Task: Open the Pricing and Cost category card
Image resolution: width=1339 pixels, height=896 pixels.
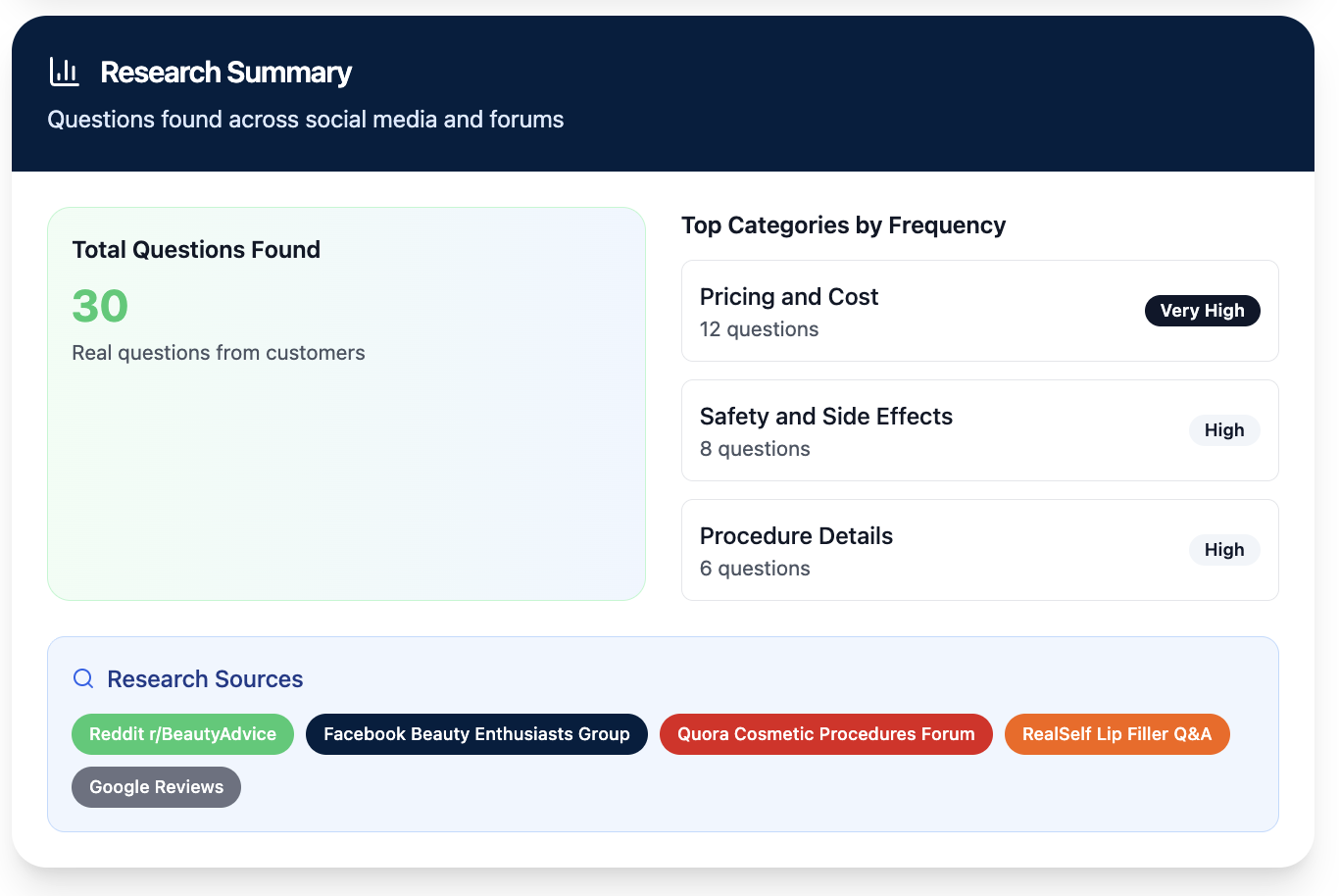Action: [979, 310]
